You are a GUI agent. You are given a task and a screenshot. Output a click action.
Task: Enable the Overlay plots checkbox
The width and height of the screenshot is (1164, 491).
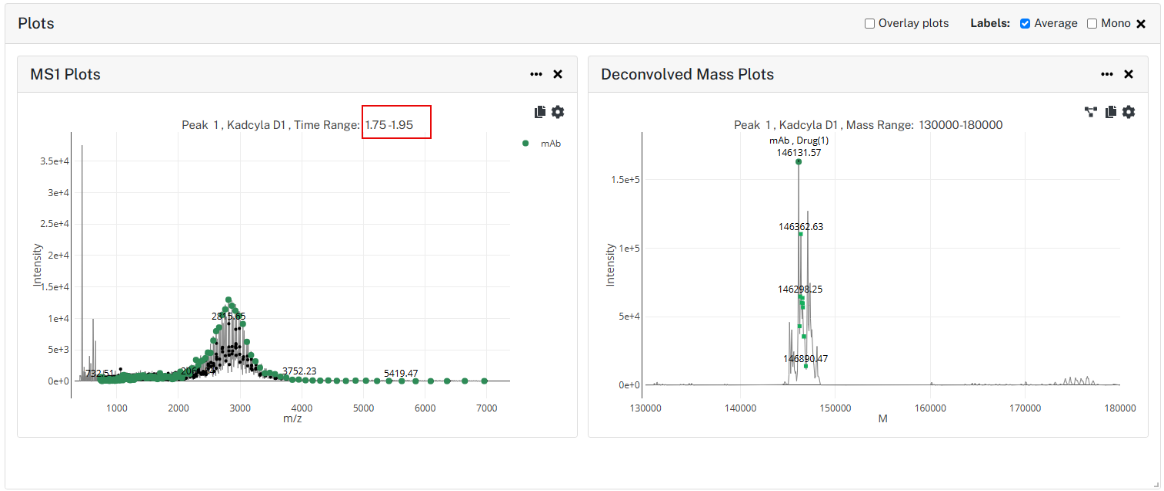pos(870,24)
